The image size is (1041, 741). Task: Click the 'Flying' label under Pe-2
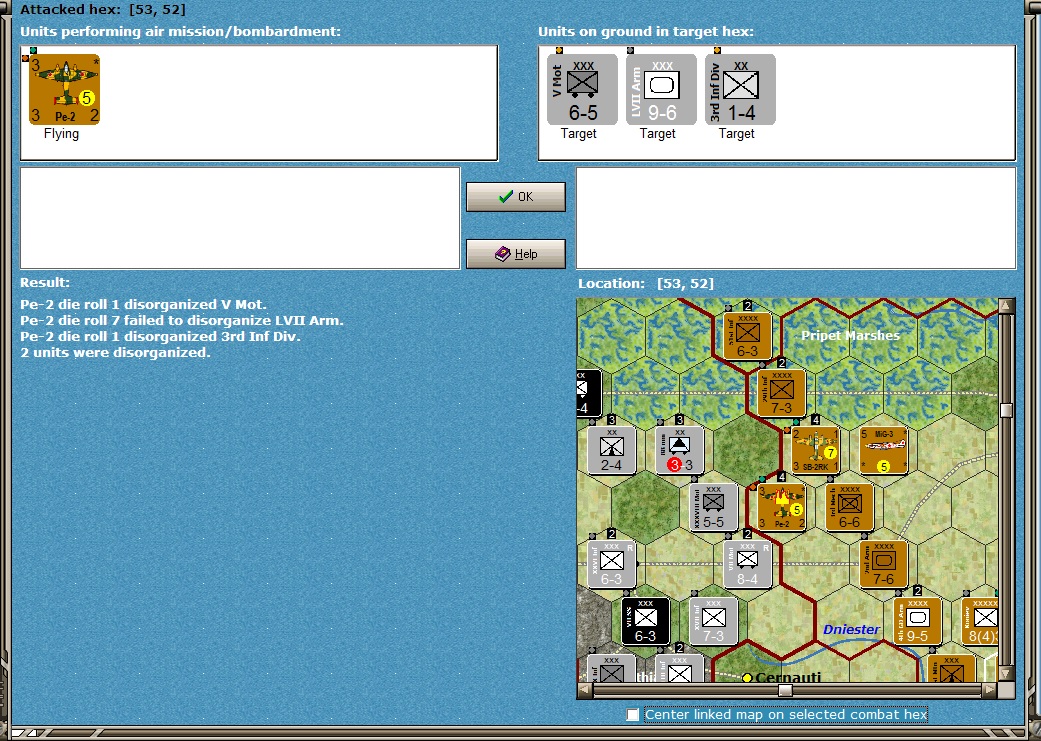[61, 133]
